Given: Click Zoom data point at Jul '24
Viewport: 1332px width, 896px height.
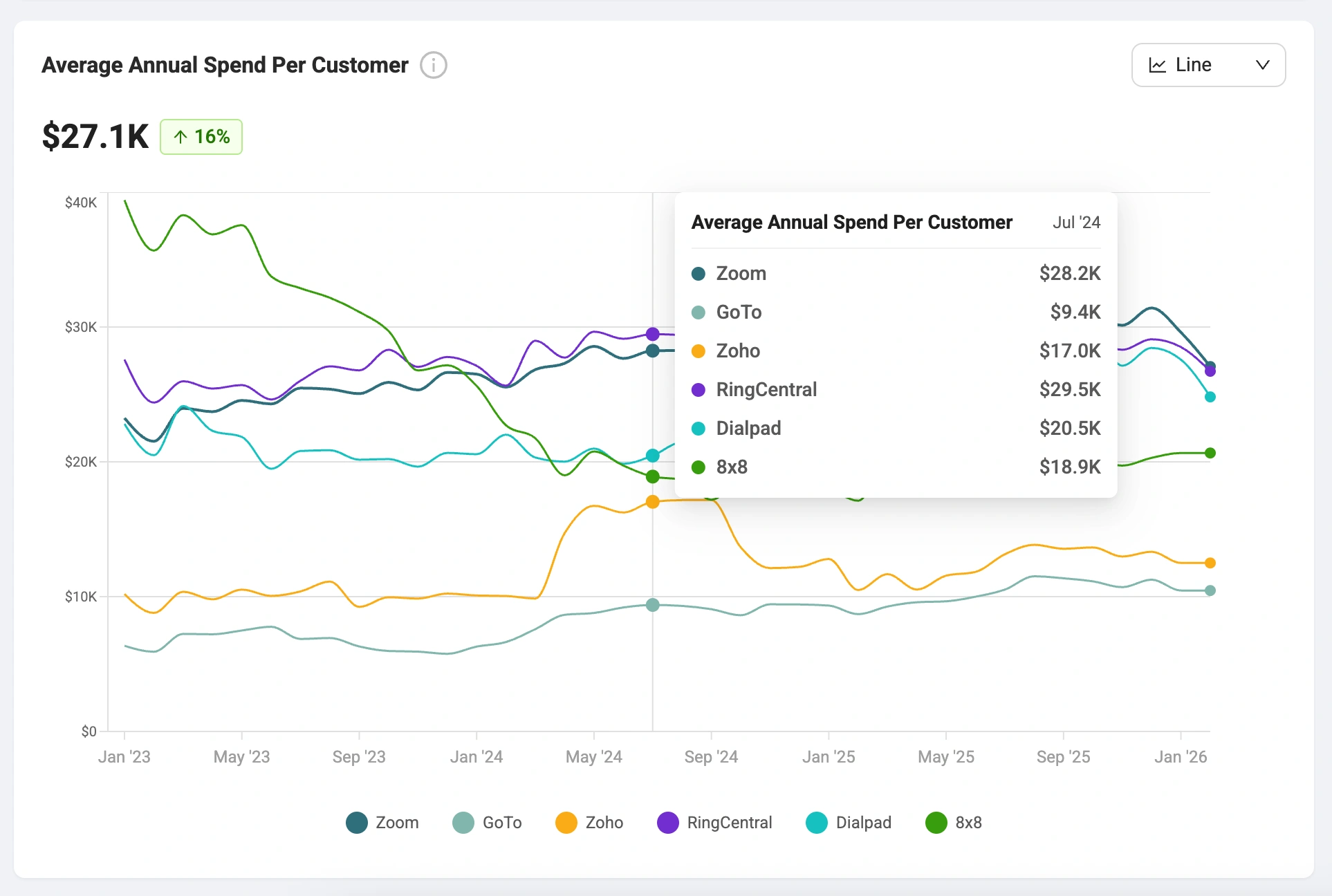Looking at the screenshot, I should tap(652, 351).
